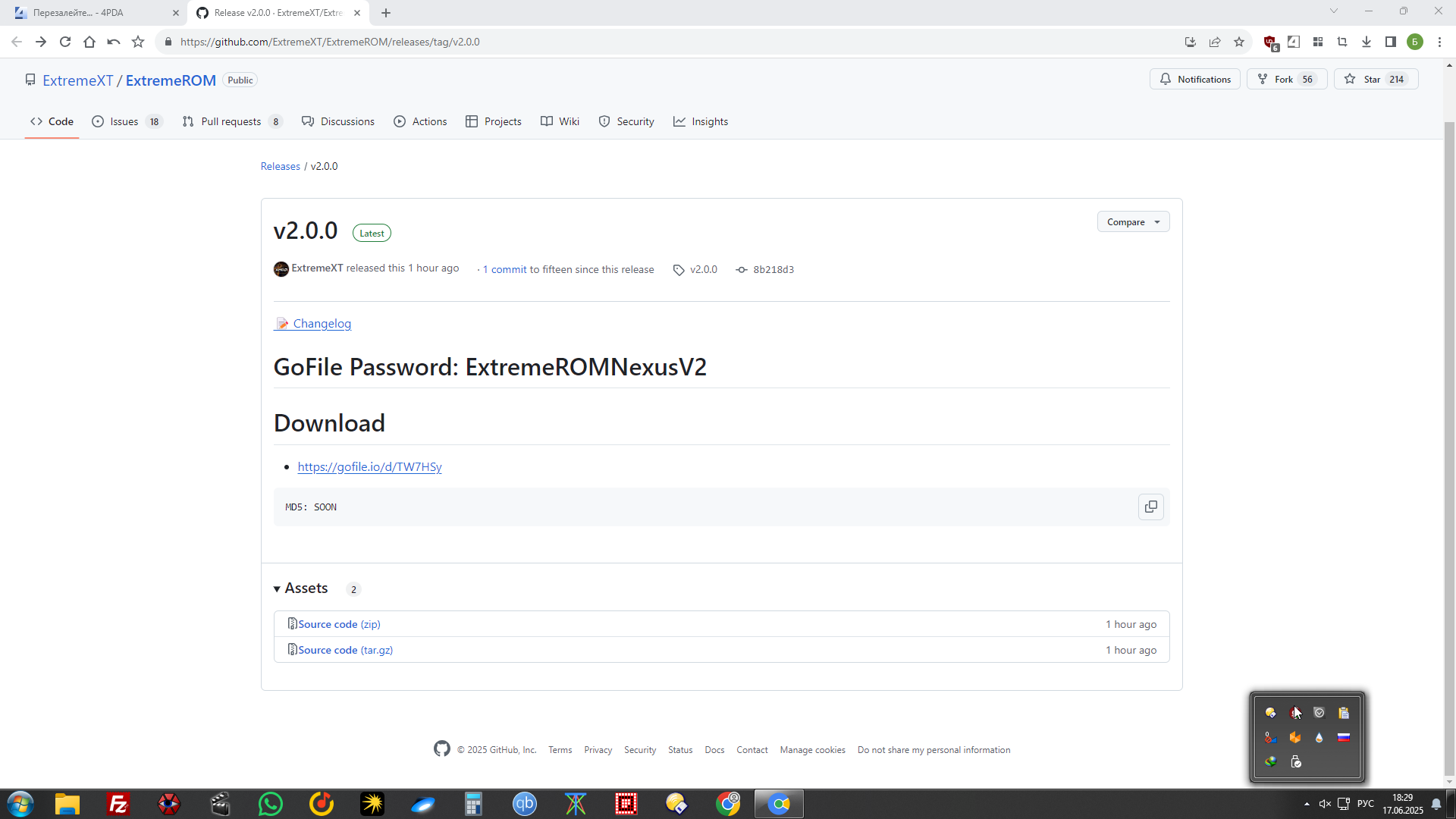Open the Pull requests tab
The height and width of the screenshot is (819, 1456).
pos(231,121)
